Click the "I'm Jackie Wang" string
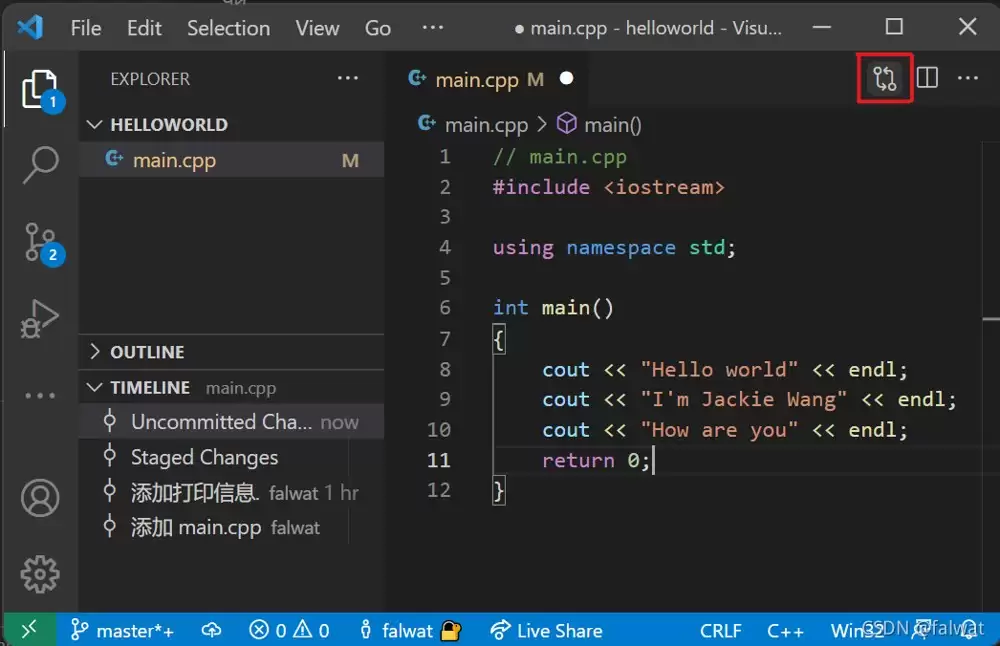This screenshot has height=646, width=1000. coord(744,399)
